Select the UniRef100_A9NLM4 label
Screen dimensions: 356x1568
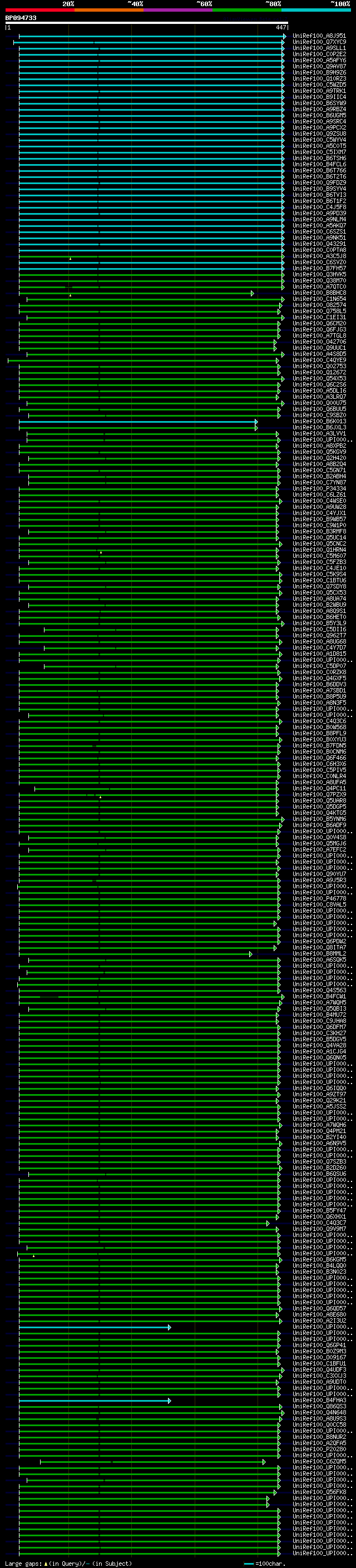tap(319, 219)
